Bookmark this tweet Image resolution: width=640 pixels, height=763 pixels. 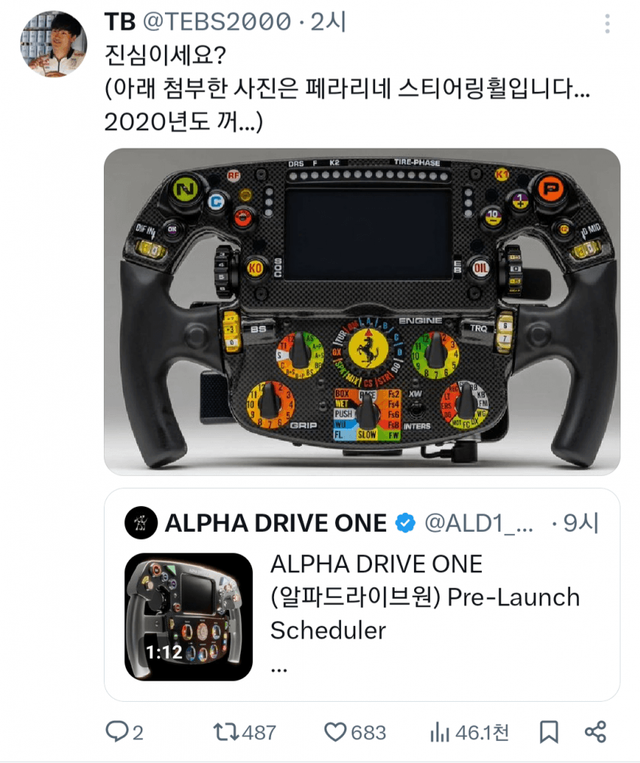point(549,732)
